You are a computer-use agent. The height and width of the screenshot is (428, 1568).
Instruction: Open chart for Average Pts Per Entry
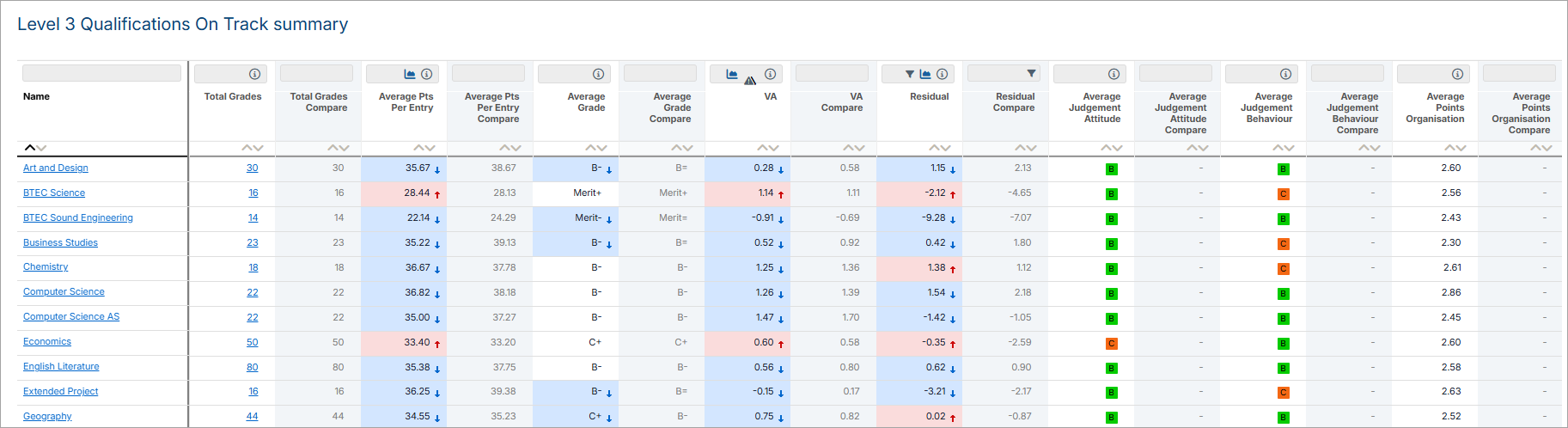coord(410,74)
